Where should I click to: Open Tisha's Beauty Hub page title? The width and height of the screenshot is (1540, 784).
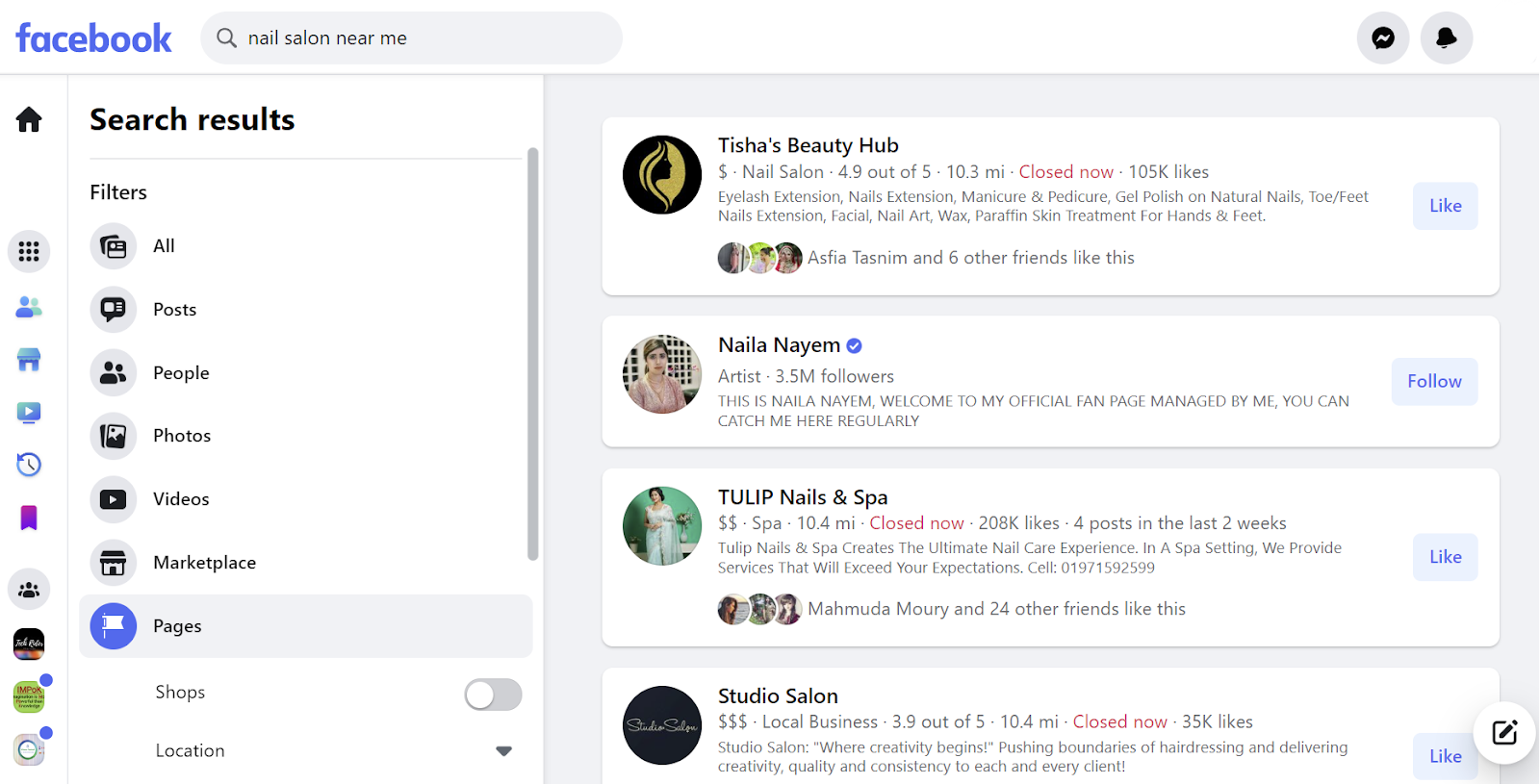[808, 145]
